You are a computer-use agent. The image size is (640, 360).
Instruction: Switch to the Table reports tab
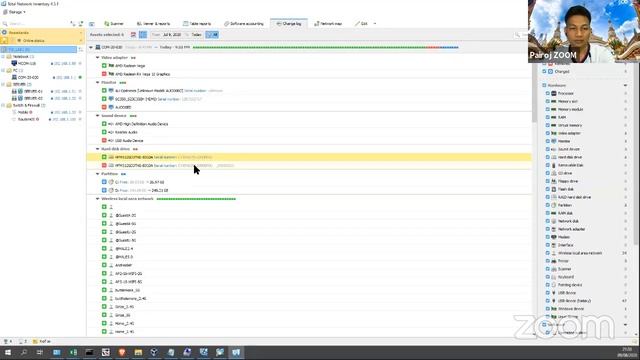(x=197, y=24)
